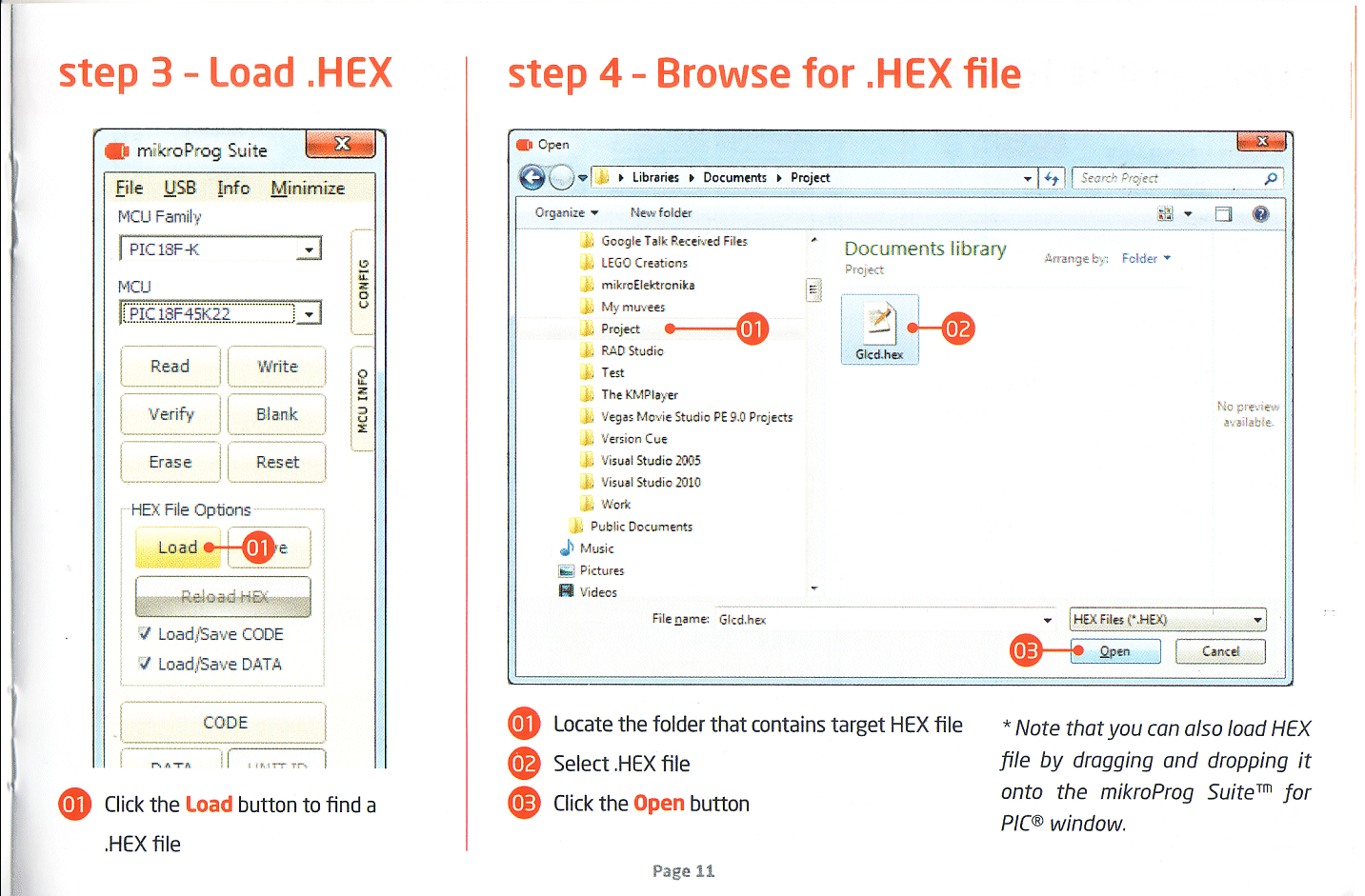This screenshot has width=1365, height=896.
Task: Select Google Talk Received Files folder
Action: [x=674, y=241]
